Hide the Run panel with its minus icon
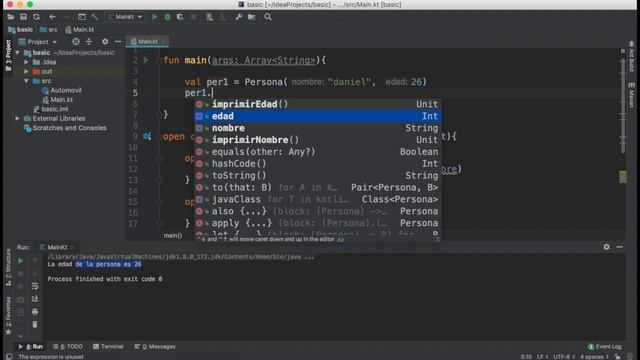640x360 pixels. (x=620, y=247)
